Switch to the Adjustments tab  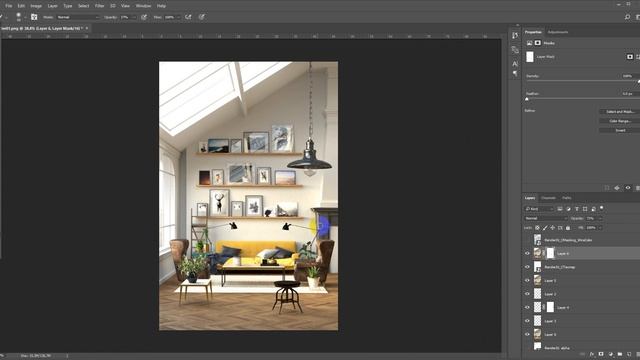(558, 32)
